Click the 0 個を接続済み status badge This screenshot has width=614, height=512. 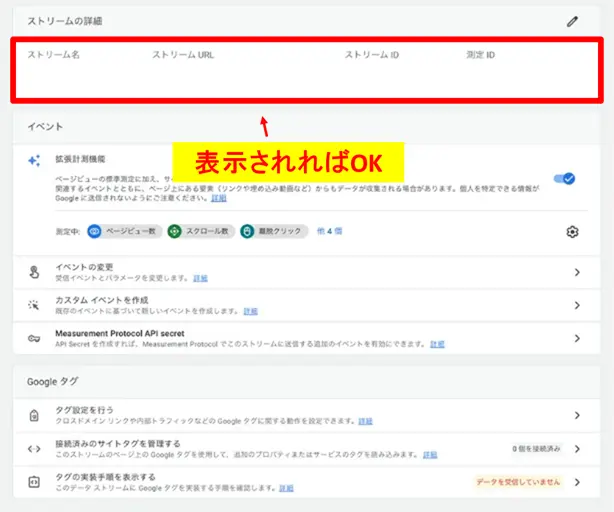(536, 449)
